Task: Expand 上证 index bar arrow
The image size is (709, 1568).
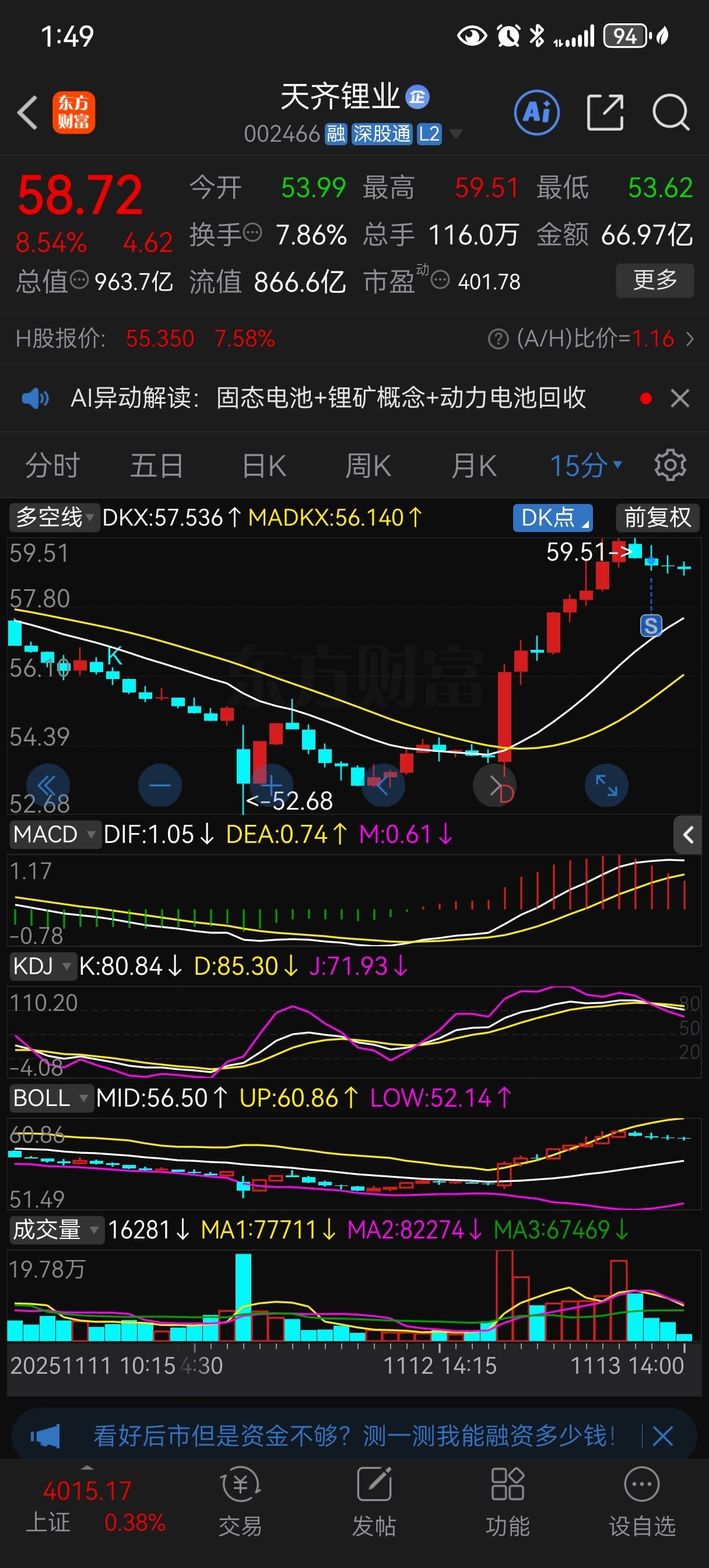Action: coord(87,1468)
